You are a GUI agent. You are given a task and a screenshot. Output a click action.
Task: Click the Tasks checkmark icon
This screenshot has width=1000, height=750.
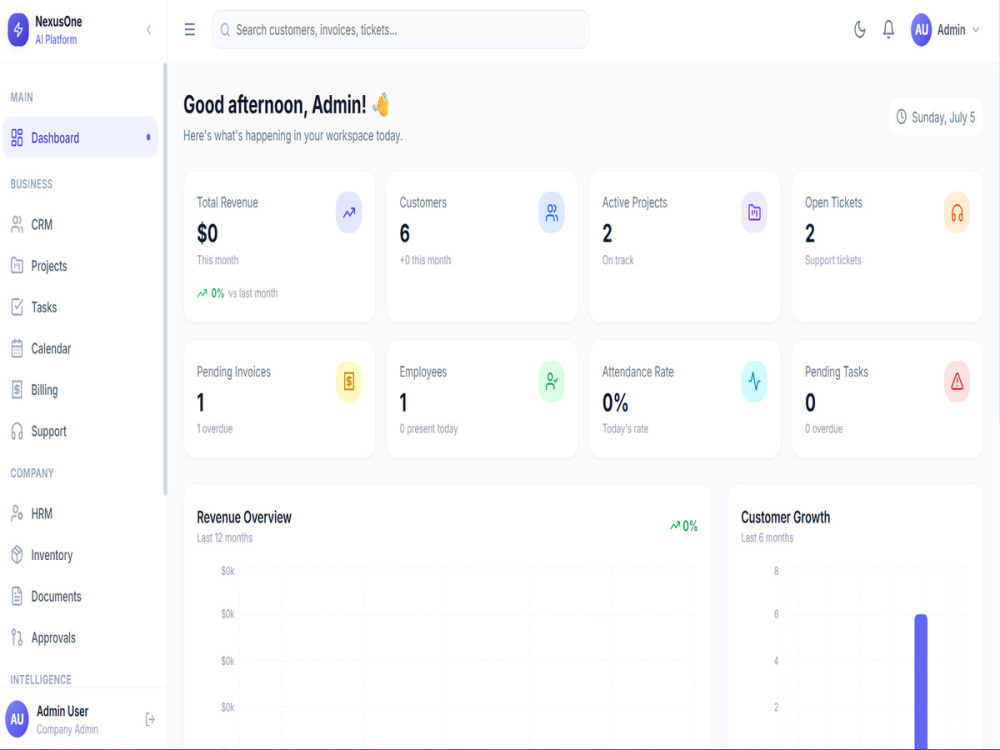[17, 307]
